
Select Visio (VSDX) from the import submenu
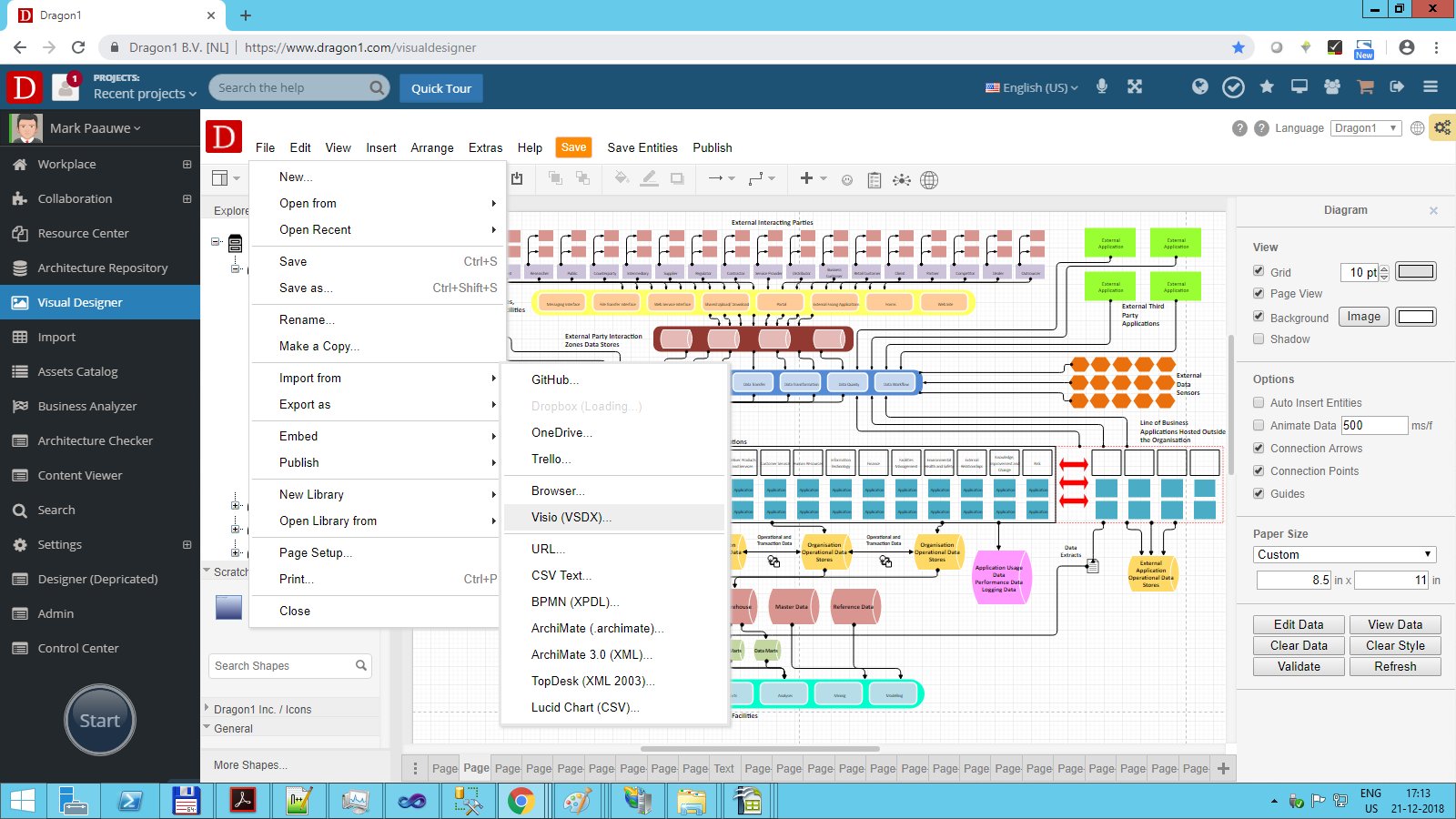click(571, 517)
